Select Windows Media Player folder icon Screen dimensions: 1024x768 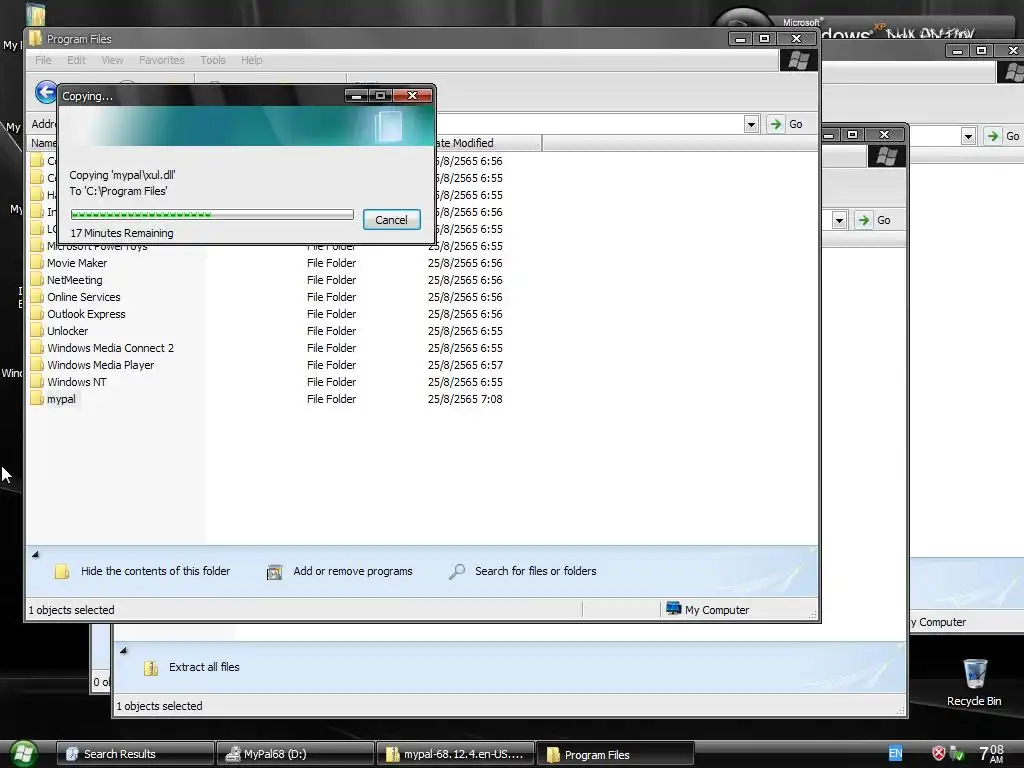pyautogui.click(x=37, y=365)
